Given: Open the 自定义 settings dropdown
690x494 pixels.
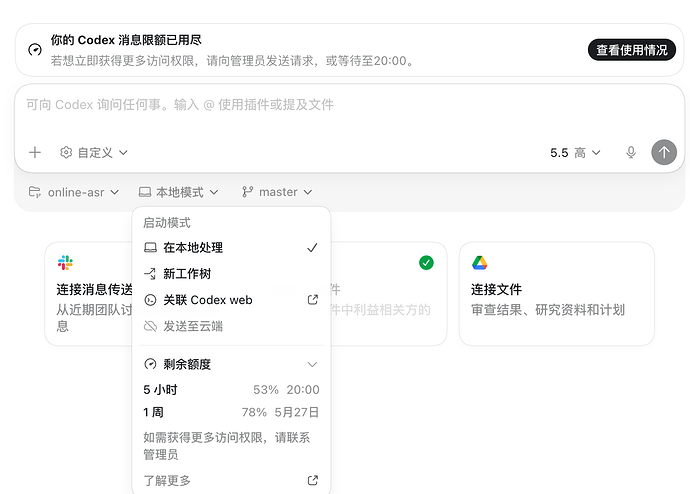Looking at the screenshot, I should point(94,153).
